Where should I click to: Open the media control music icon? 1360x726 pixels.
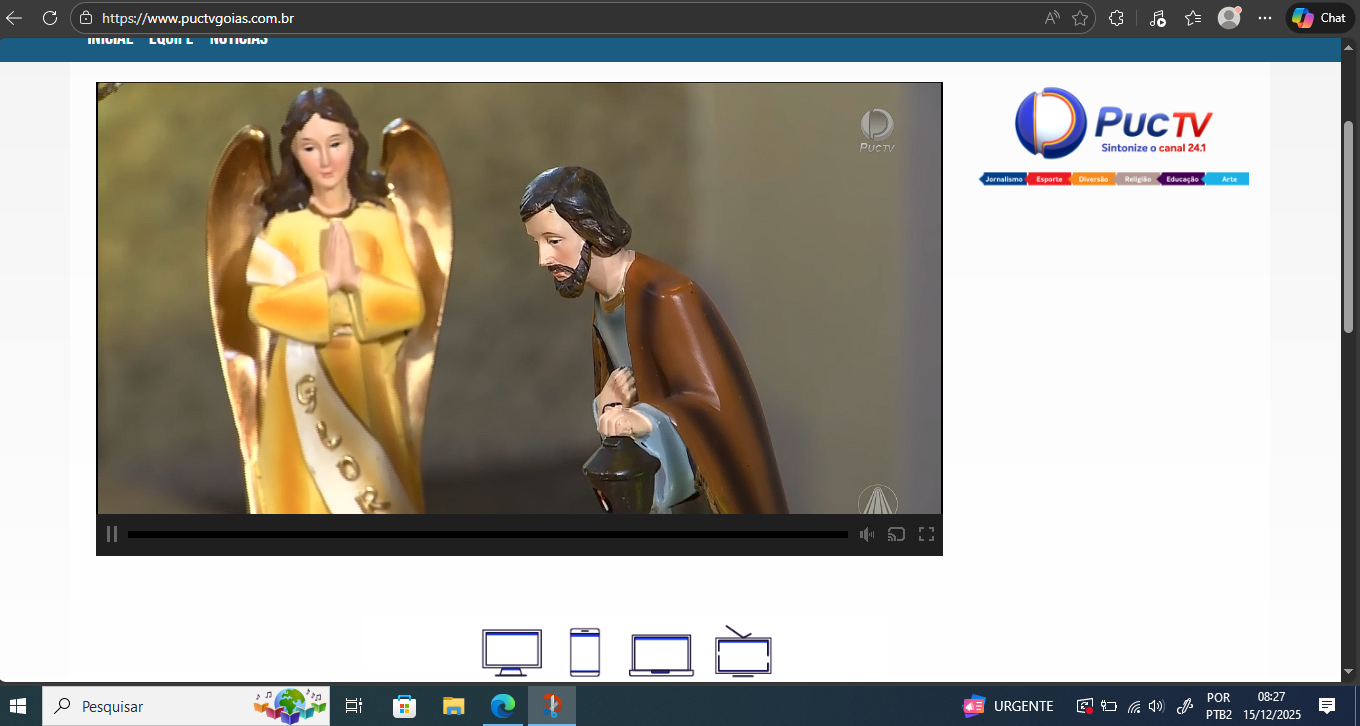1157,18
